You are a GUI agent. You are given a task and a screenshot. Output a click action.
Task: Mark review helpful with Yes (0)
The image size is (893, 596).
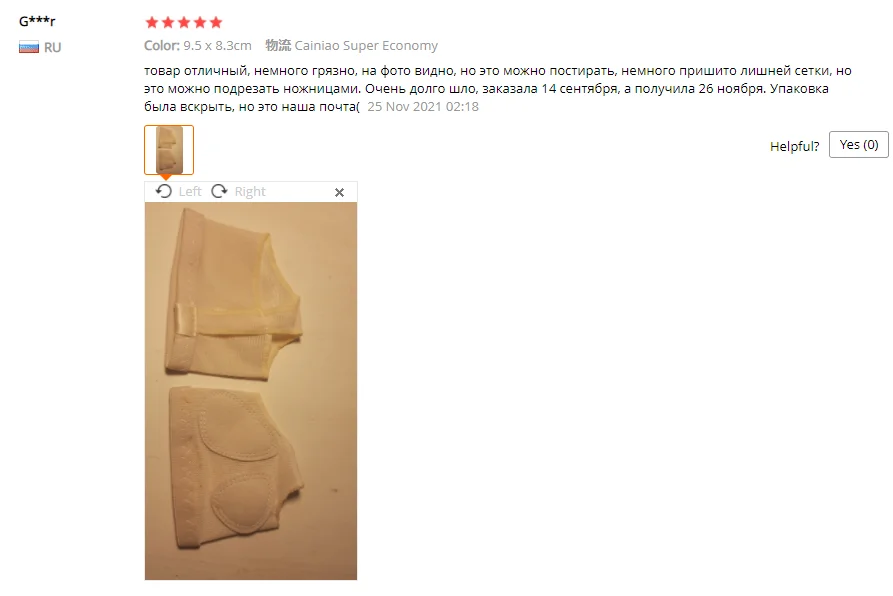pyautogui.click(x=858, y=145)
